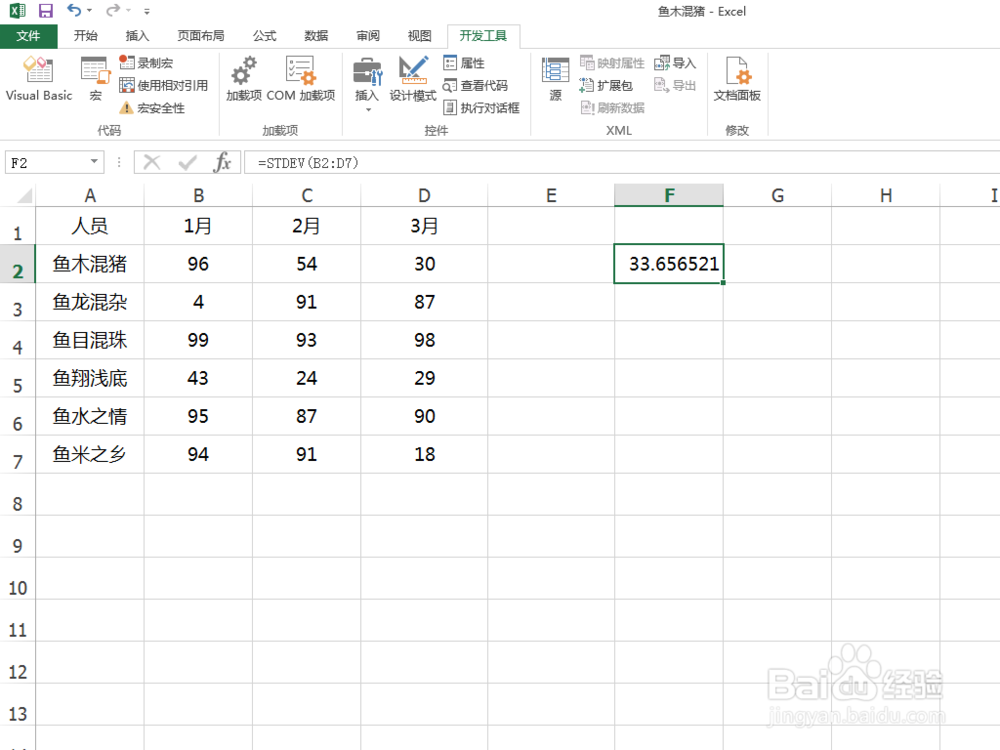Switch to Formulas (公式) tab
The width and height of the screenshot is (1000, 750).
pyautogui.click(x=265, y=36)
